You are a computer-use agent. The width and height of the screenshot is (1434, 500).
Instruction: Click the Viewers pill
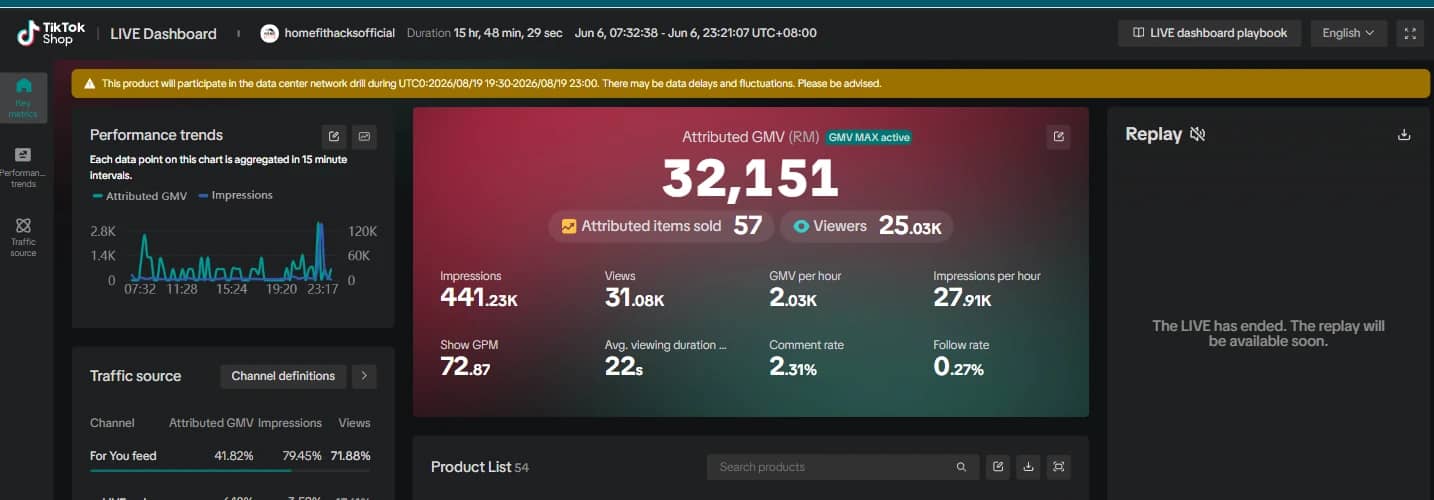866,226
